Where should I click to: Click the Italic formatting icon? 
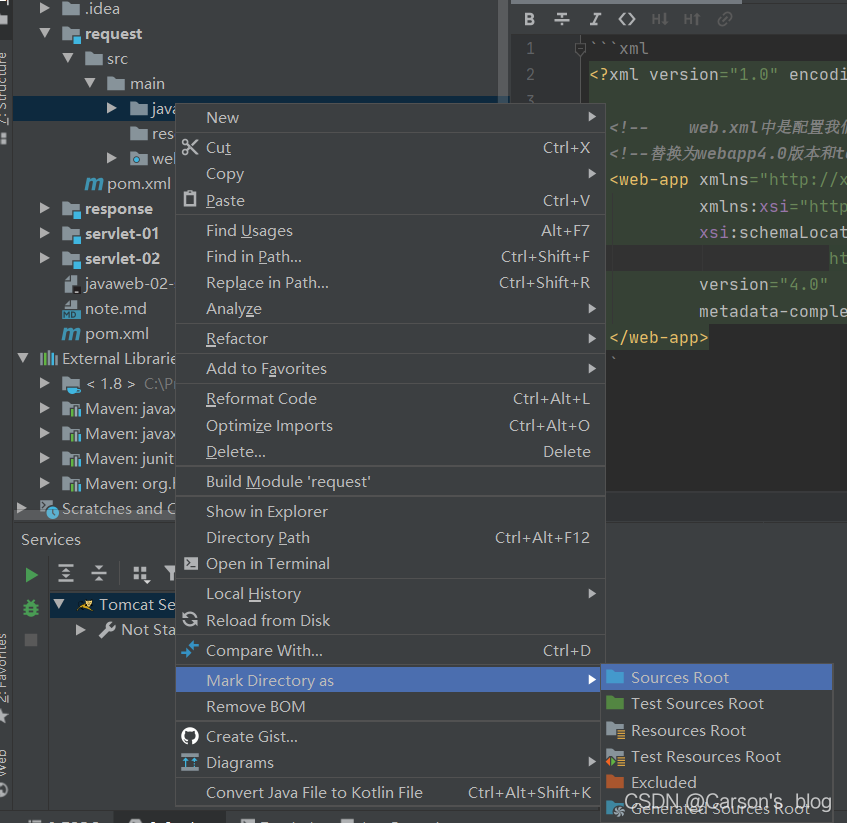pos(595,19)
